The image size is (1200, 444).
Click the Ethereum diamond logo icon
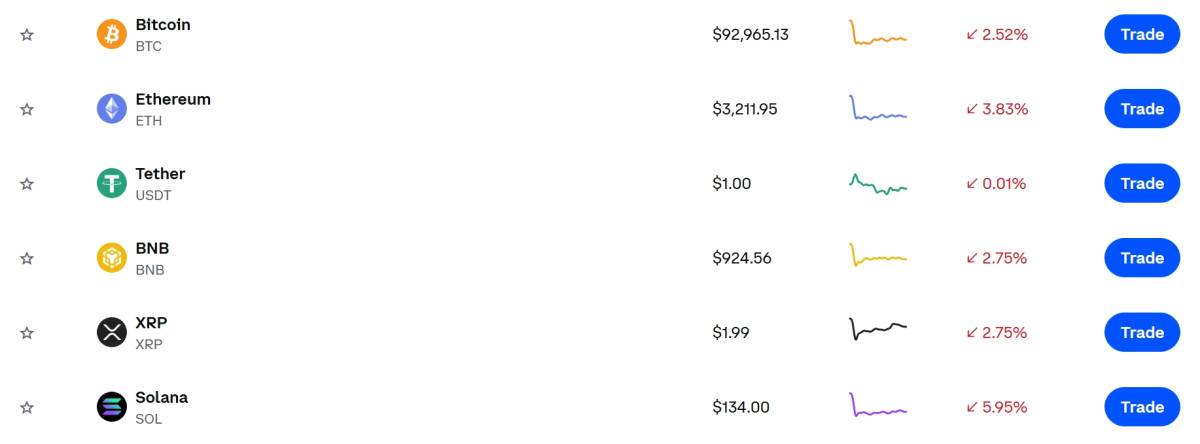point(111,109)
